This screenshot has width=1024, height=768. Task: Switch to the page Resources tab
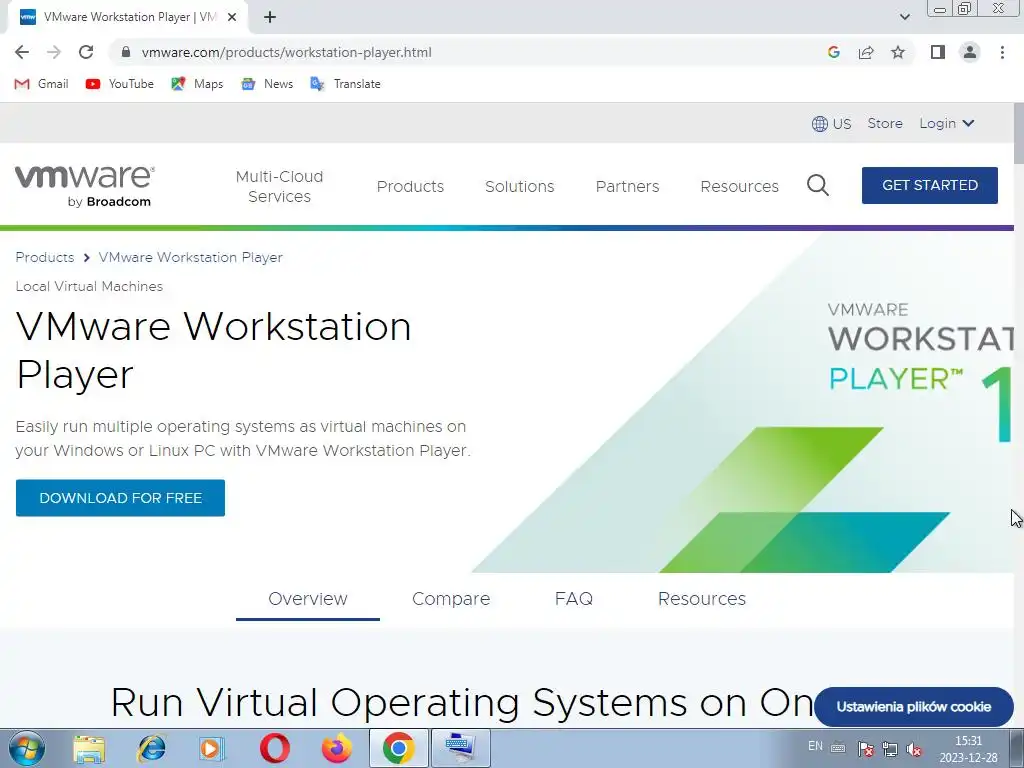tap(702, 599)
